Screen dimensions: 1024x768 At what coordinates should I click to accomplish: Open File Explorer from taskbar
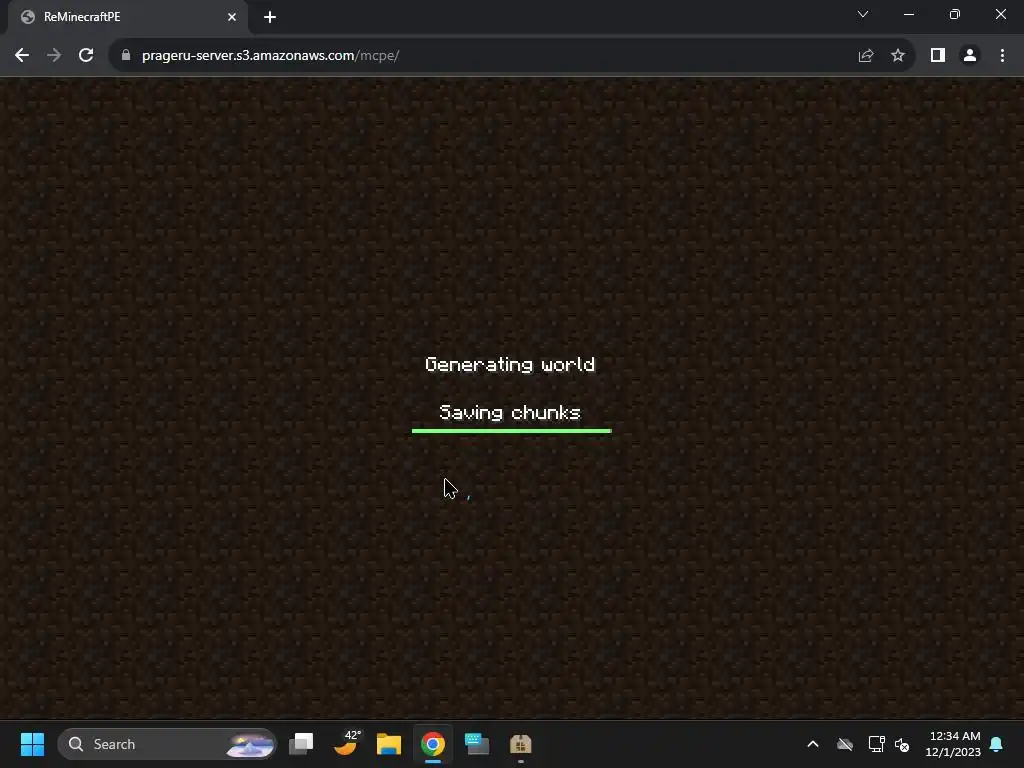pyautogui.click(x=389, y=744)
